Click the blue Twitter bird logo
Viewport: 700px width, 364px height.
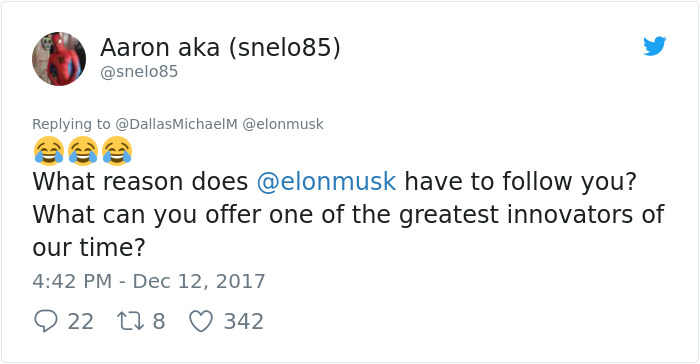[654, 46]
